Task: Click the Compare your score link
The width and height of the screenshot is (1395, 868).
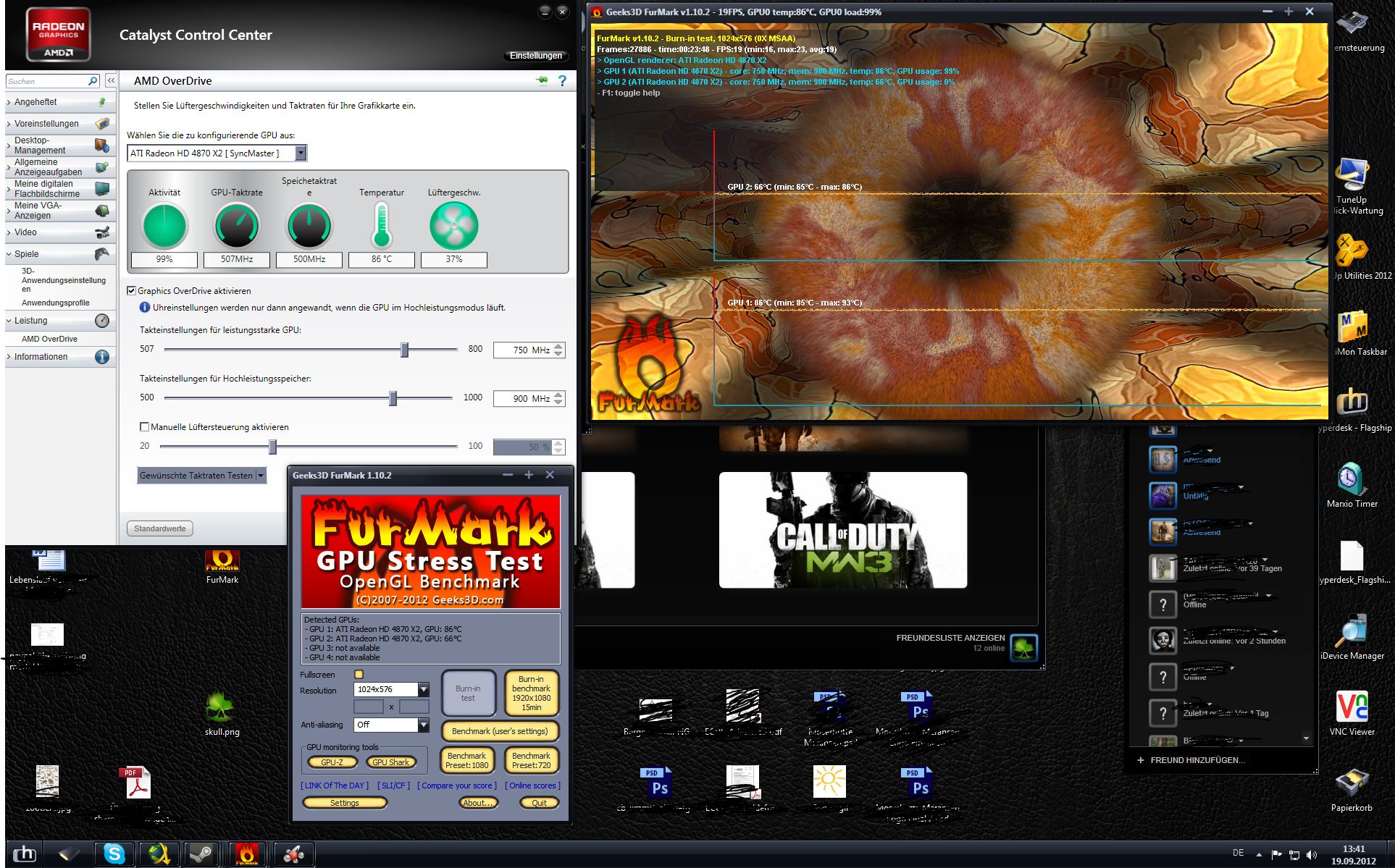Action: (457, 785)
